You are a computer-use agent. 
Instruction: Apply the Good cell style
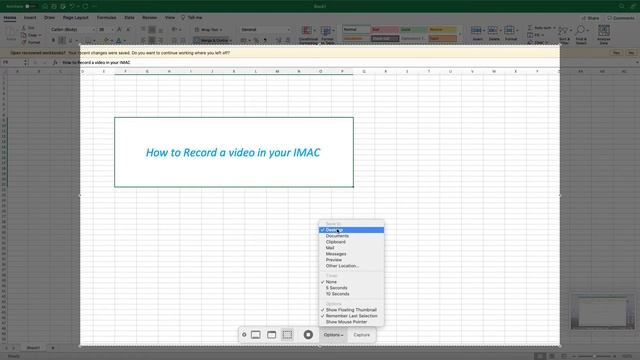pos(413,30)
